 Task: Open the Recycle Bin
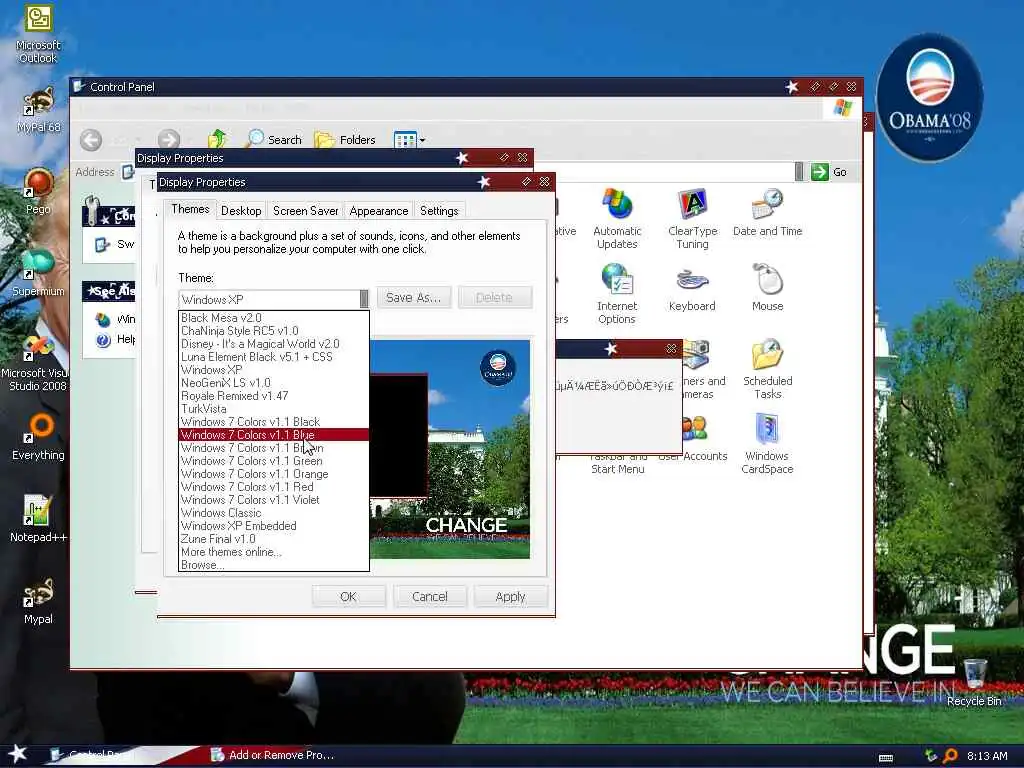pyautogui.click(x=974, y=682)
